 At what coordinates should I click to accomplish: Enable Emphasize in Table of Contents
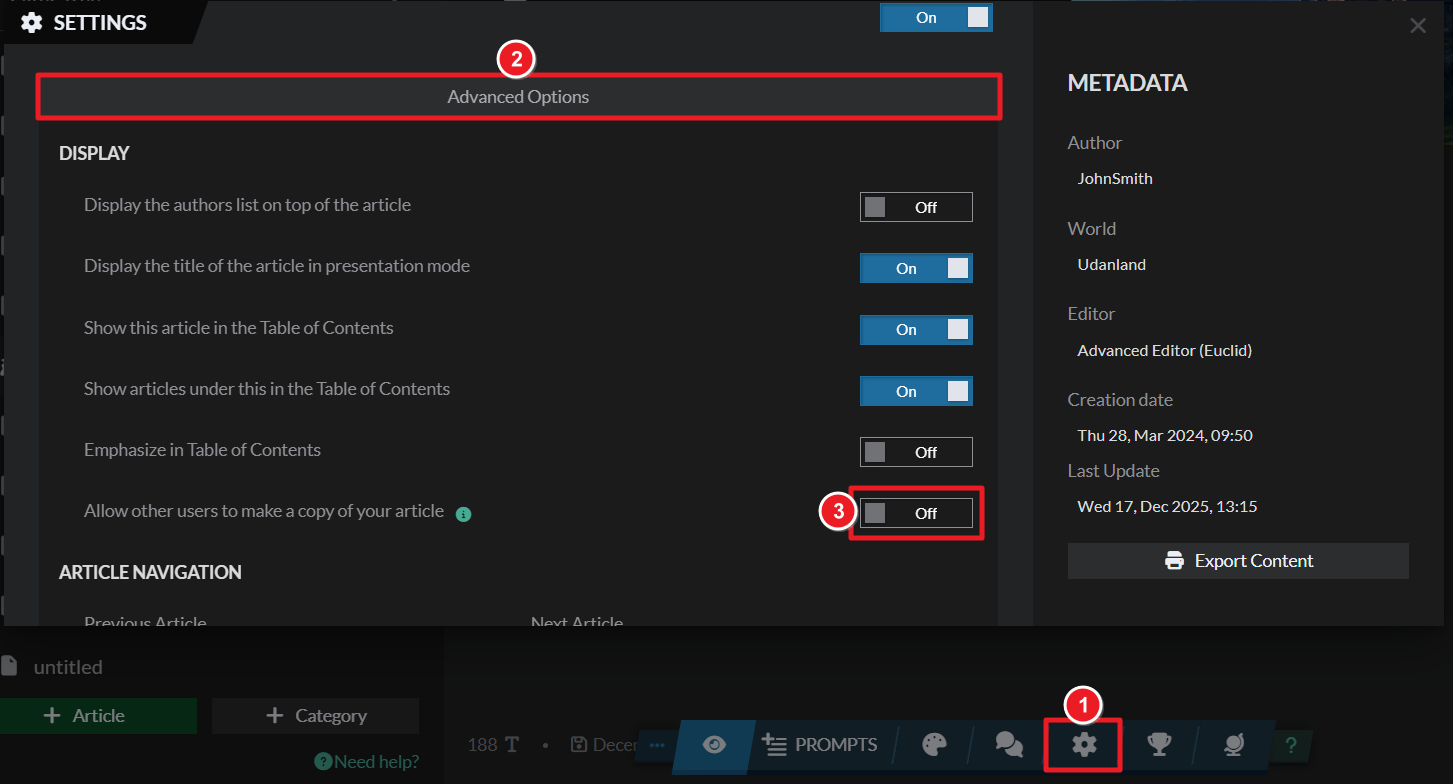coord(916,452)
